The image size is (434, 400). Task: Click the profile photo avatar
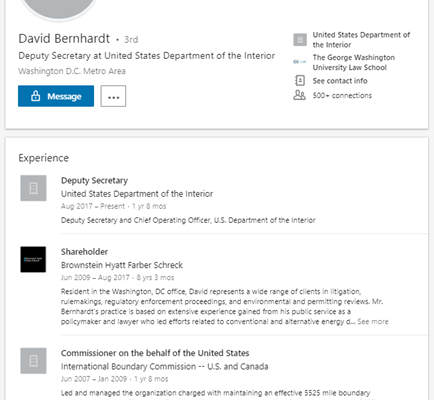coord(59,8)
